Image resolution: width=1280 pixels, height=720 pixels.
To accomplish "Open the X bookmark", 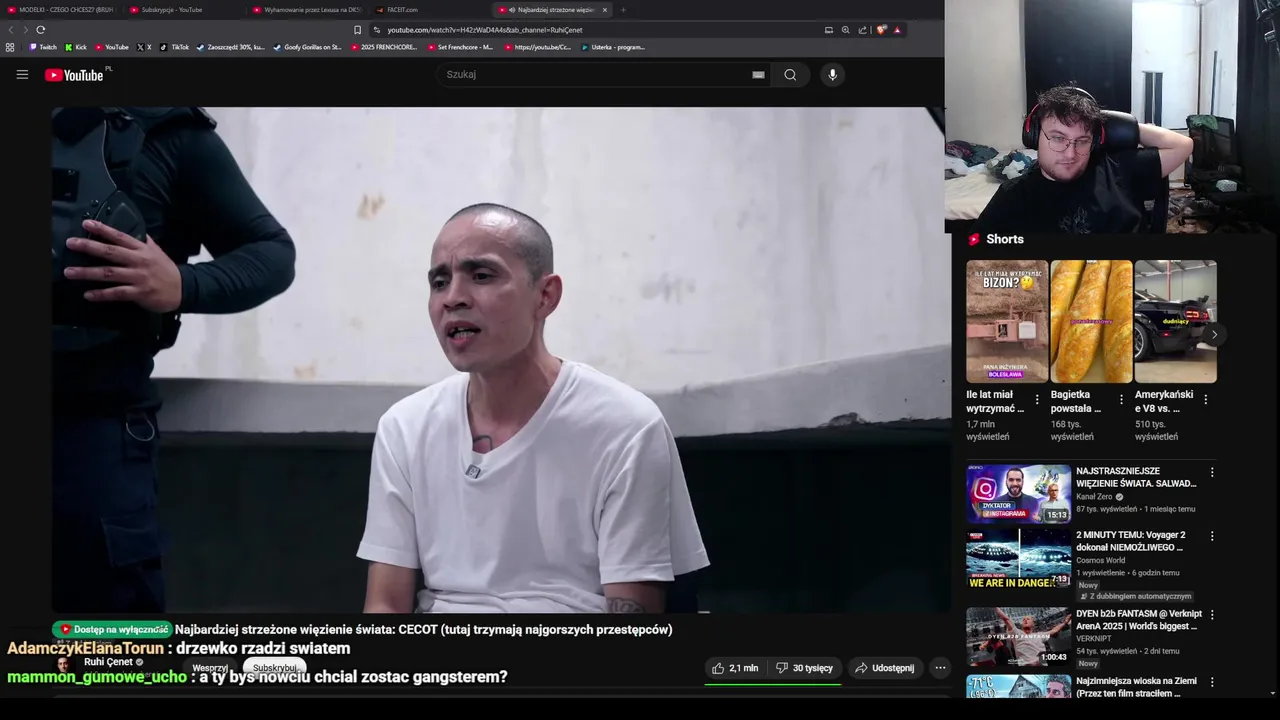I will tap(144, 47).
